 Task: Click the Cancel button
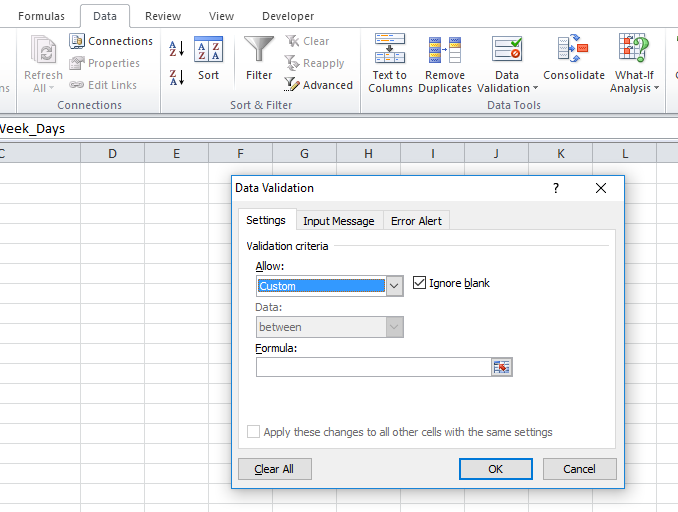(x=579, y=469)
